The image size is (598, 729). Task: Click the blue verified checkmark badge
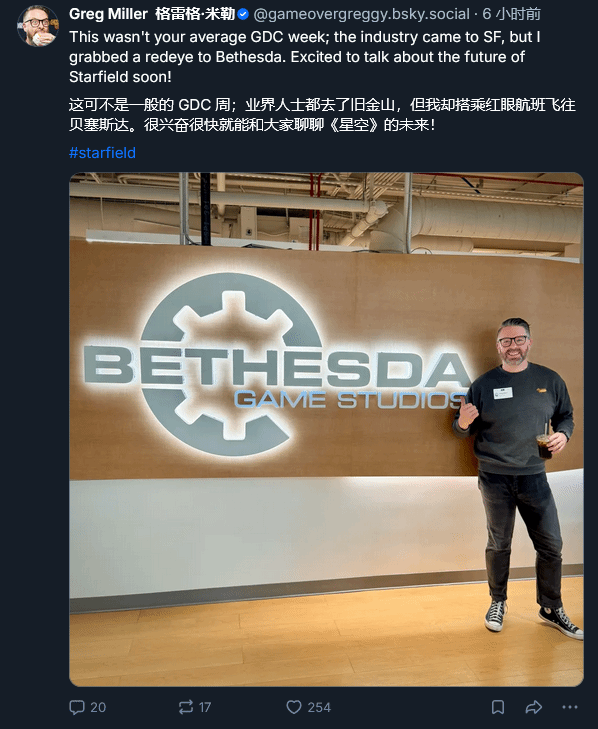(x=243, y=14)
